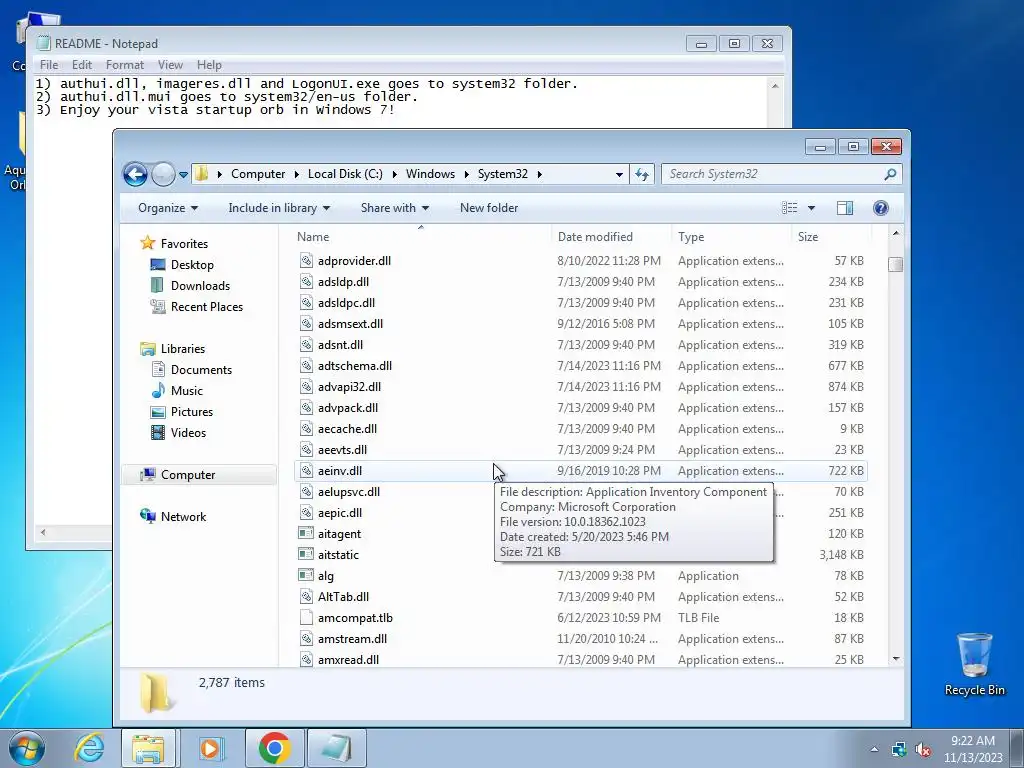The image size is (1024, 768).
Task: Click the search magnifier icon
Action: point(890,174)
